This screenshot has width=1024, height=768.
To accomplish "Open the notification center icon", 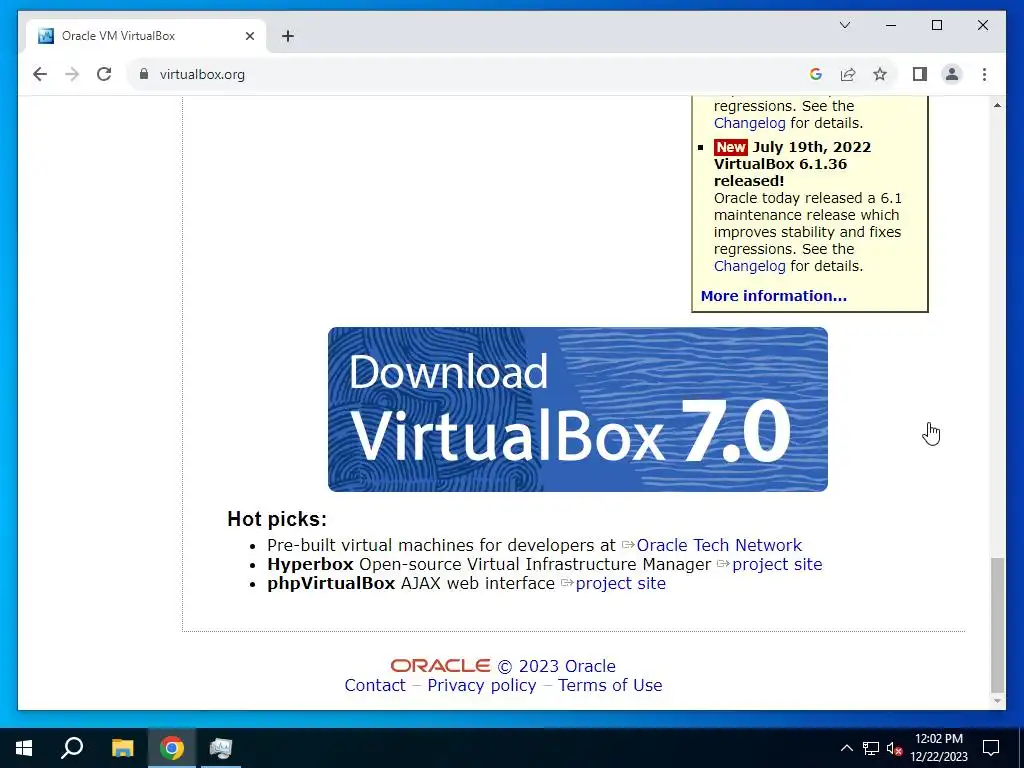I will pos(991,748).
